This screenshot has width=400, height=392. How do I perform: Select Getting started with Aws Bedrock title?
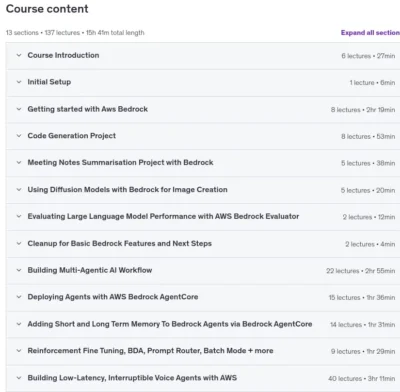88,109
